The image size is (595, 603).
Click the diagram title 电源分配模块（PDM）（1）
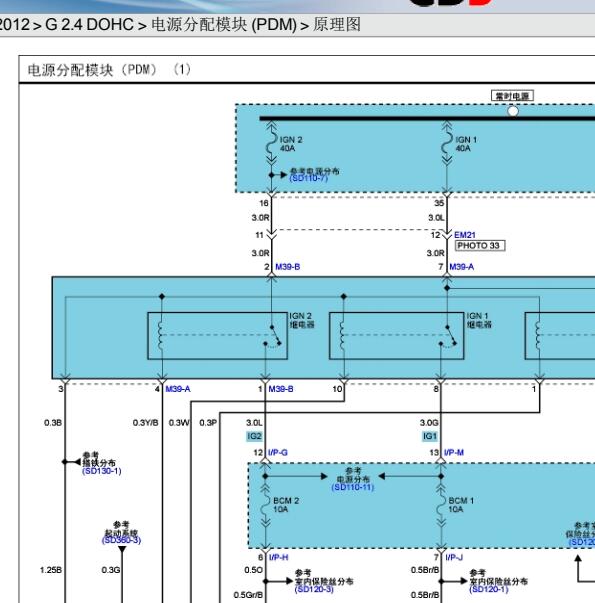pyautogui.click(x=109, y=70)
